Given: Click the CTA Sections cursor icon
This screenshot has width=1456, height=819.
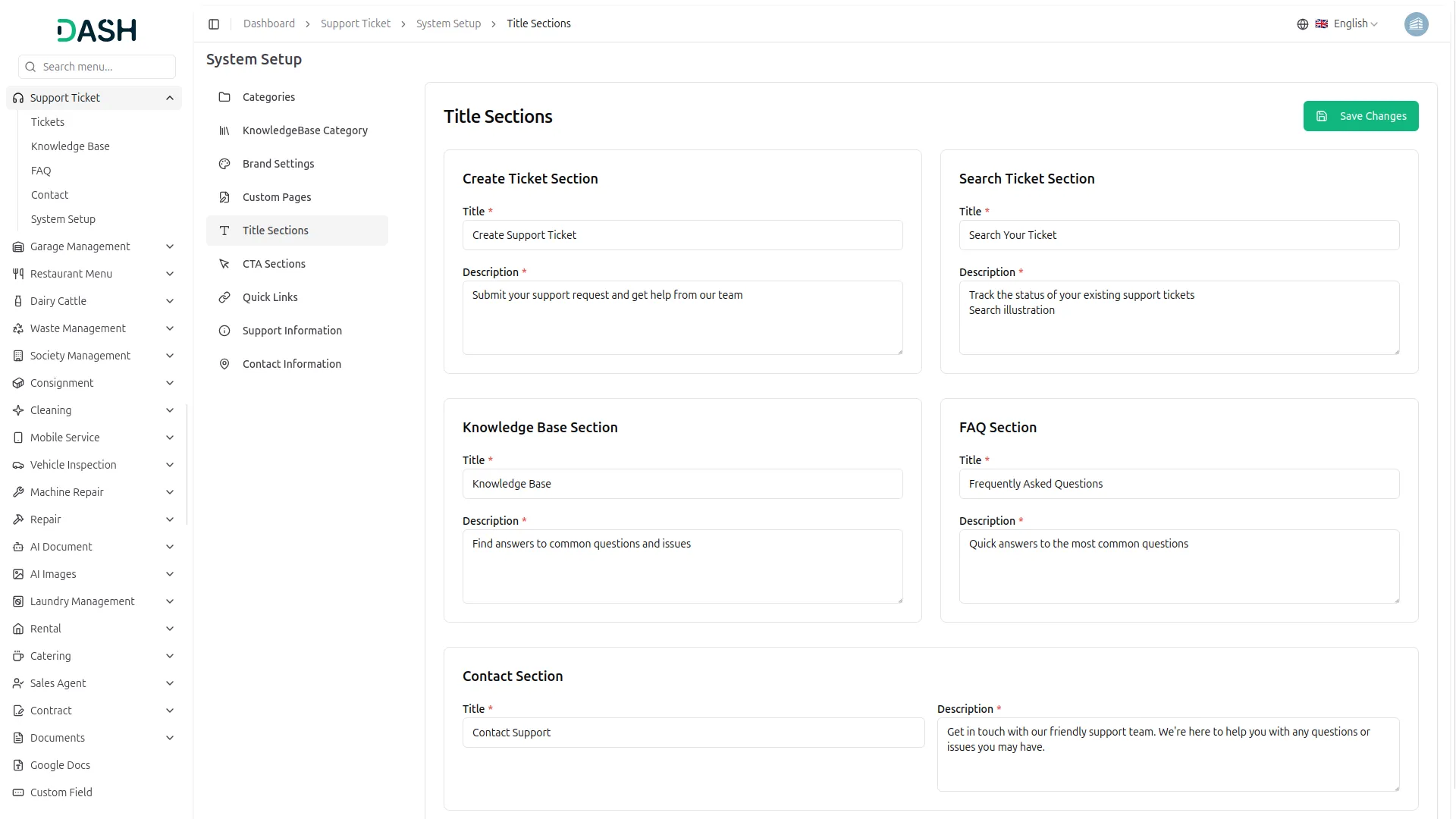Looking at the screenshot, I should pyautogui.click(x=224, y=264).
